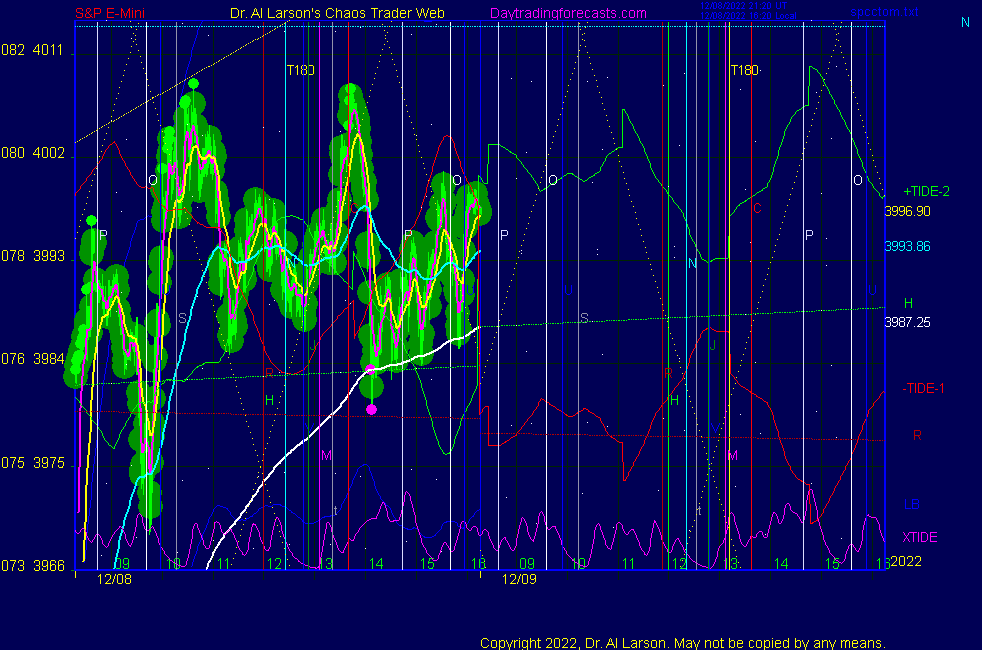Click the red '-TIDE-1' legend label
The width and height of the screenshot is (982, 650).
coord(923,388)
